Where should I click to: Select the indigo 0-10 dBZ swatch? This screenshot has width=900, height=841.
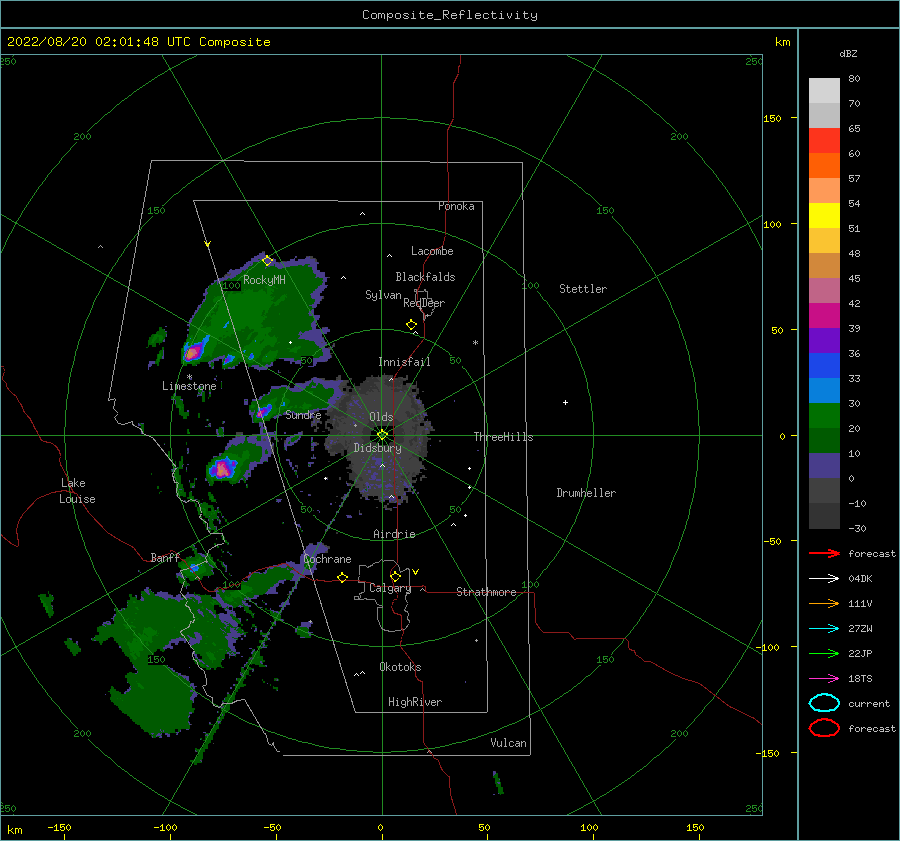[824, 466]
